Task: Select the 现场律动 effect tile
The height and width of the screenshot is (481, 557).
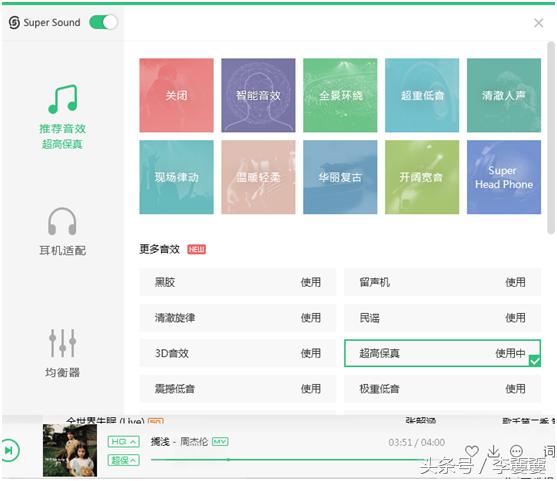Action: [x=177, y=177]
